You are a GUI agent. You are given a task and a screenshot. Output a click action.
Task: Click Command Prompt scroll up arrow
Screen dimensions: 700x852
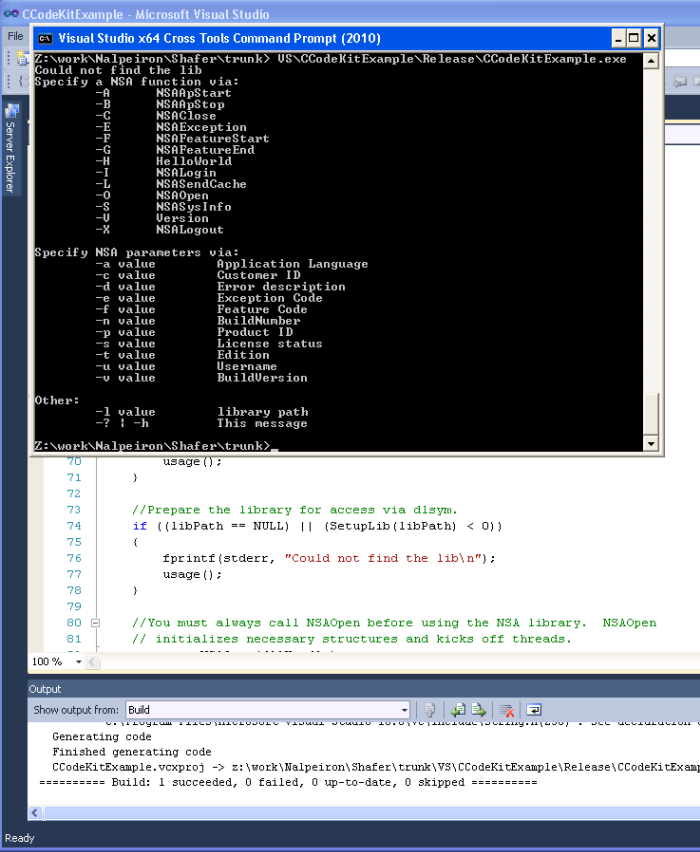651,61
